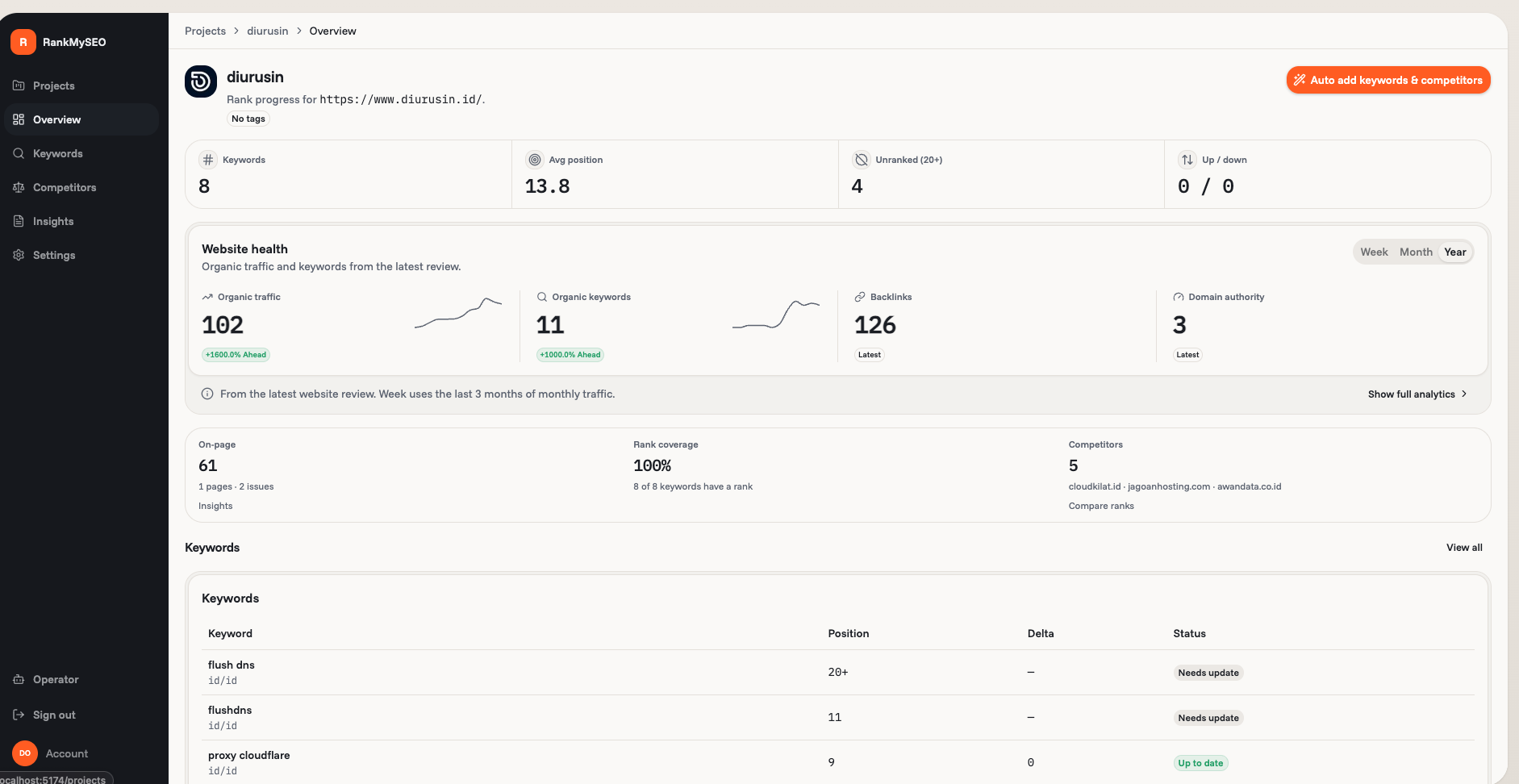This screenshot has width=1519, height=784.
Task: Click Needs update badge for flush dns
Action: point(1208,673)
